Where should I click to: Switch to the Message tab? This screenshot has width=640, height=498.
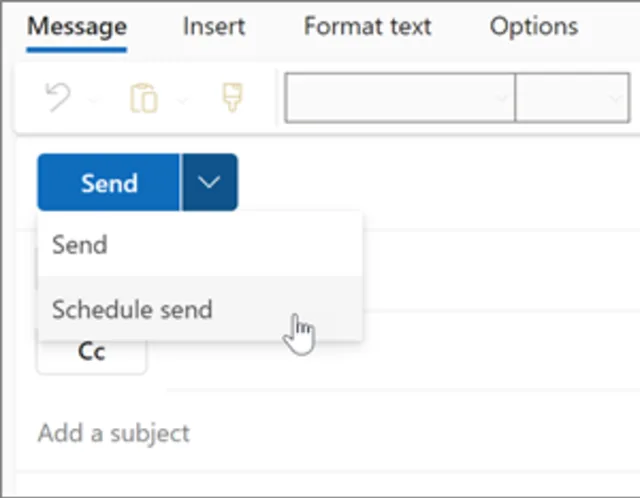pyautogui.click(x=77, y=26)
